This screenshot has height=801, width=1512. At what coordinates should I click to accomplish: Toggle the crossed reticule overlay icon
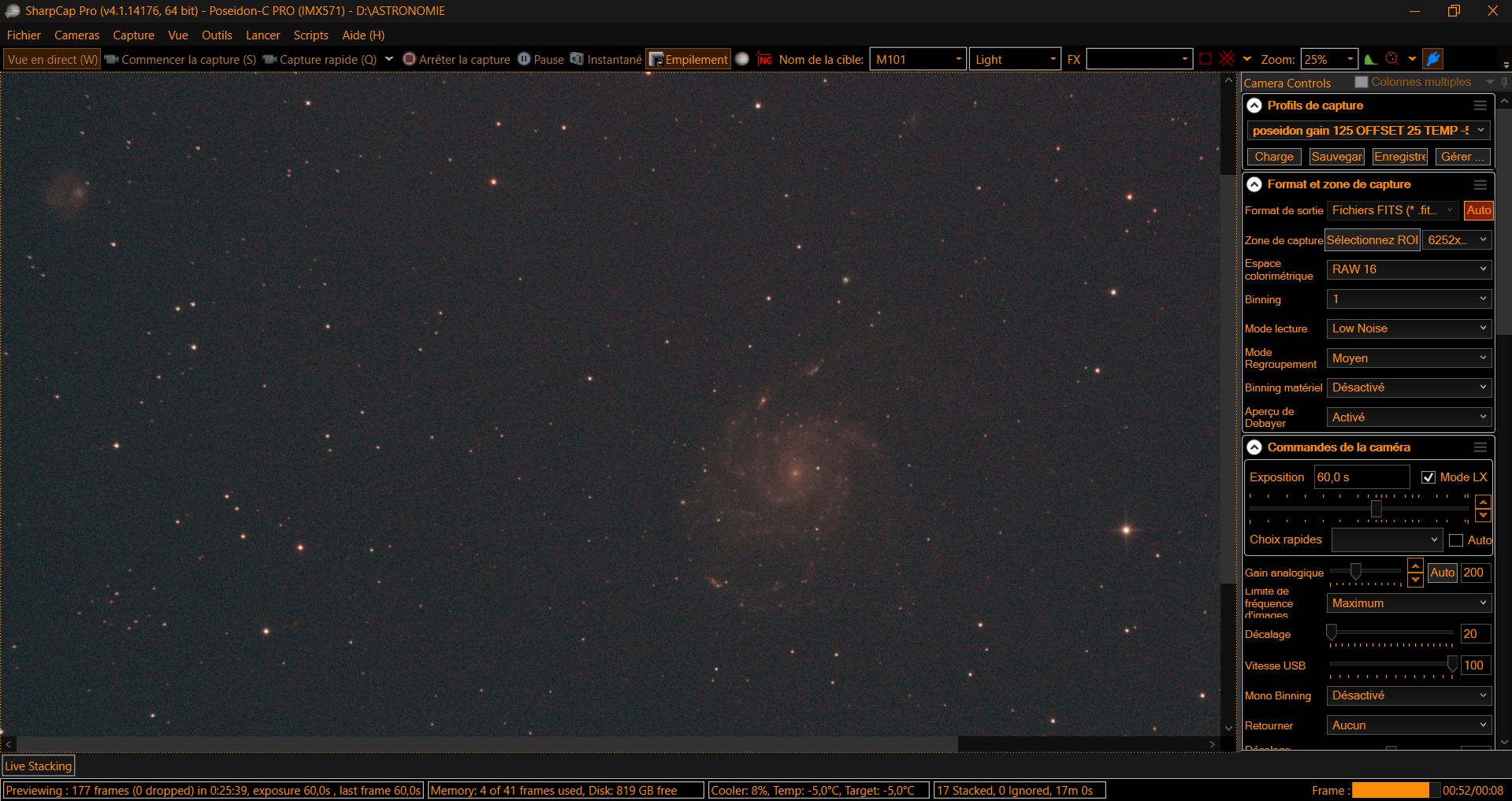pos(1227,59)
